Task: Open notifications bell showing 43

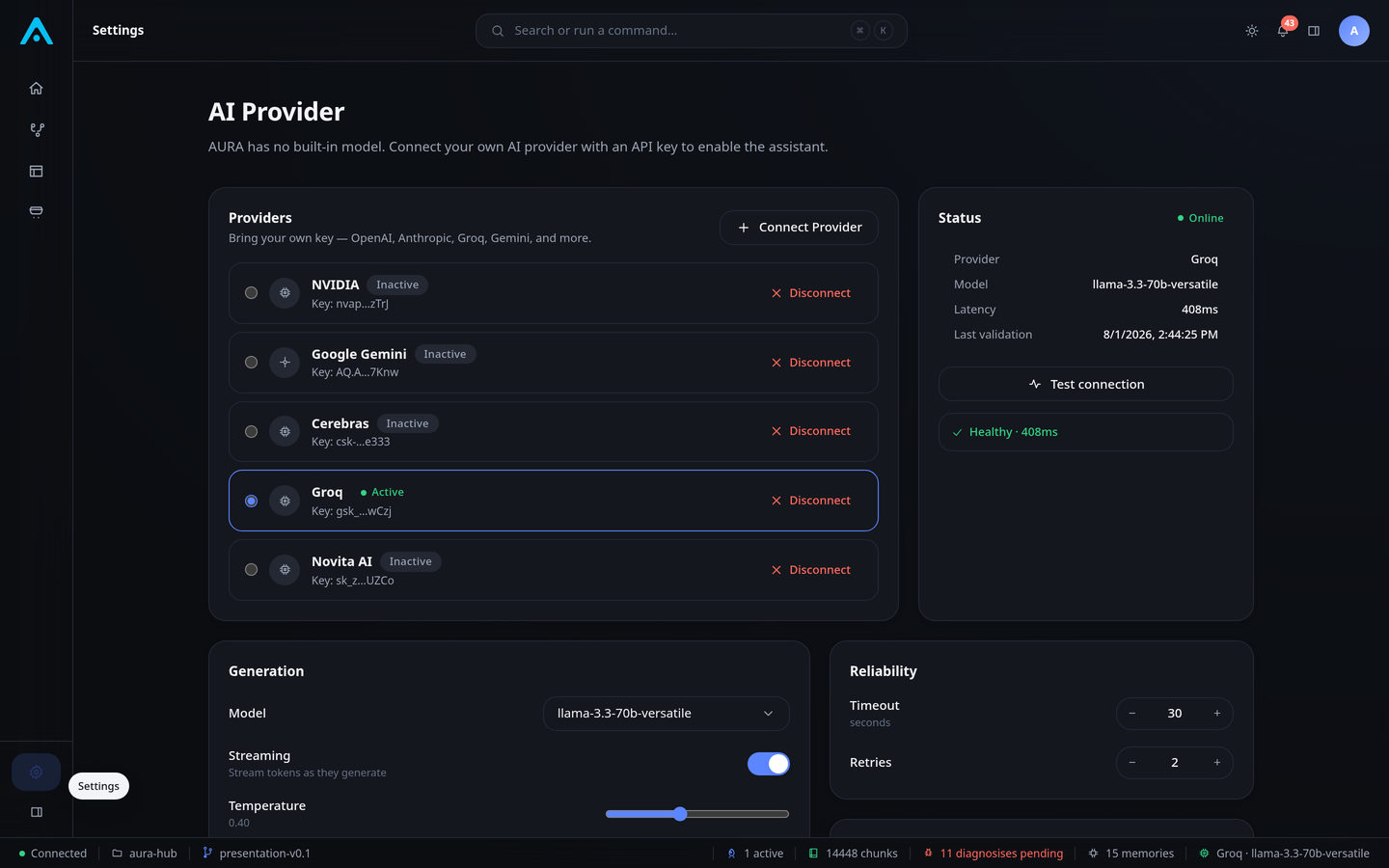Action: pyautogui.click(x=1283, y=31)
